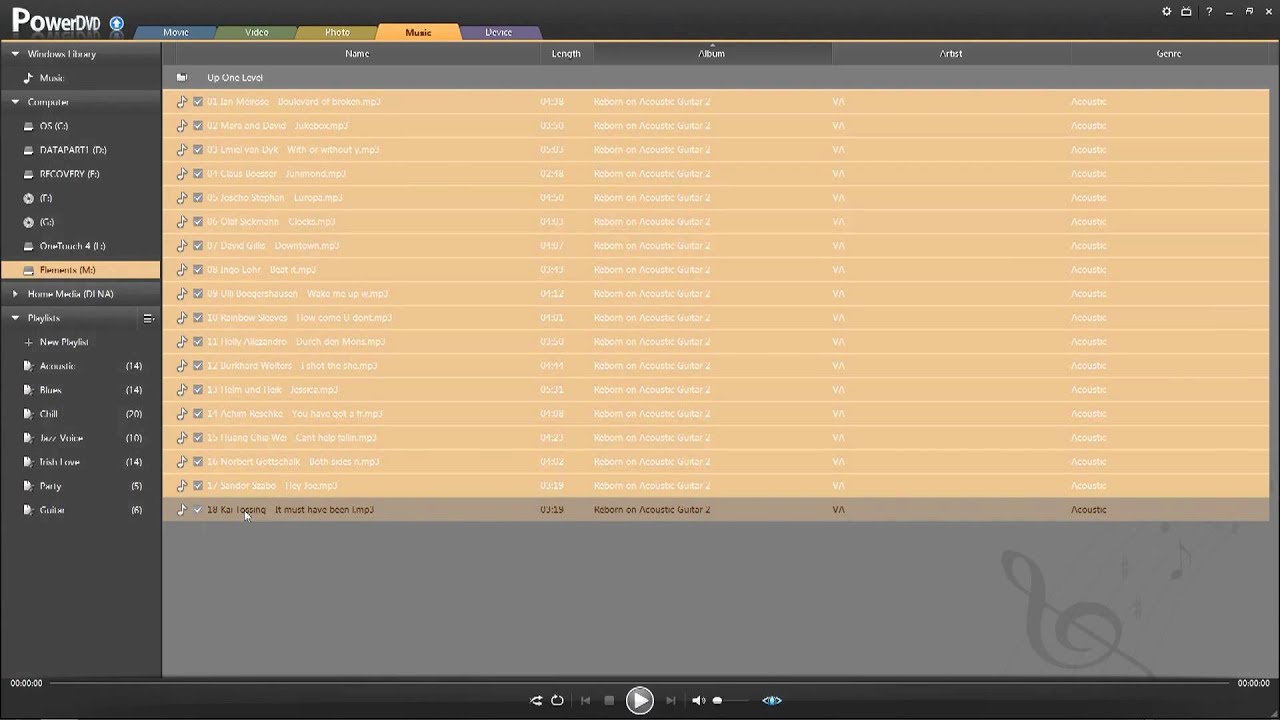Start playback with the Play button
Image resolution: width=1280 pixels, height=720 pixels.
639,700
